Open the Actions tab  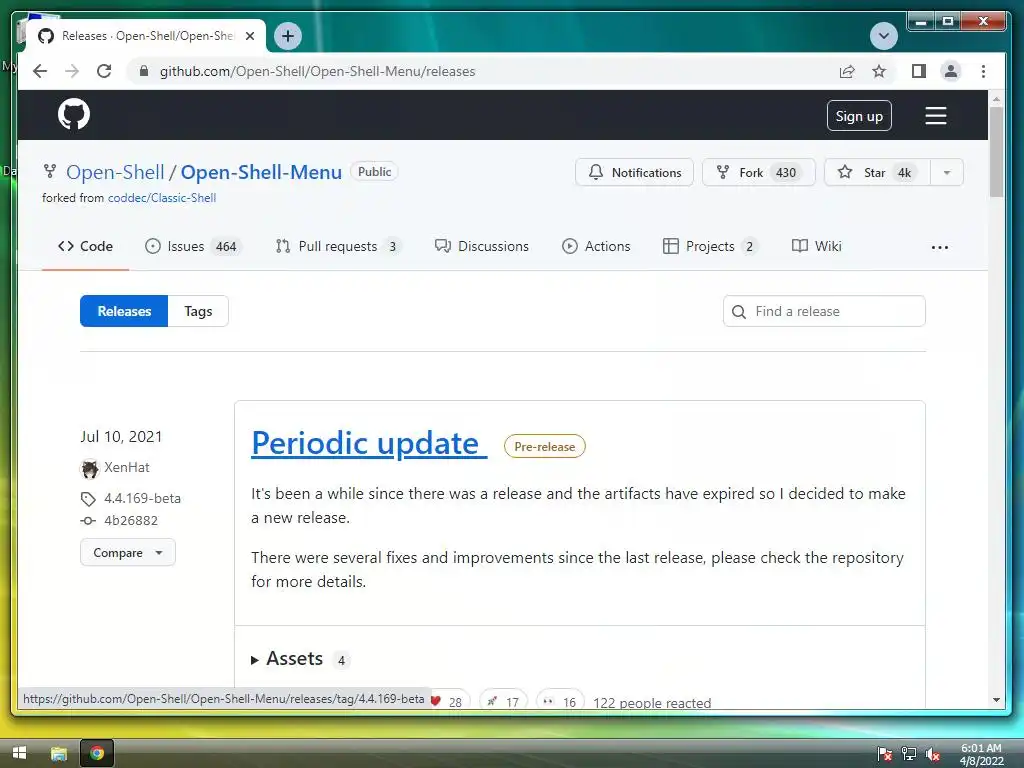point(596,246)
